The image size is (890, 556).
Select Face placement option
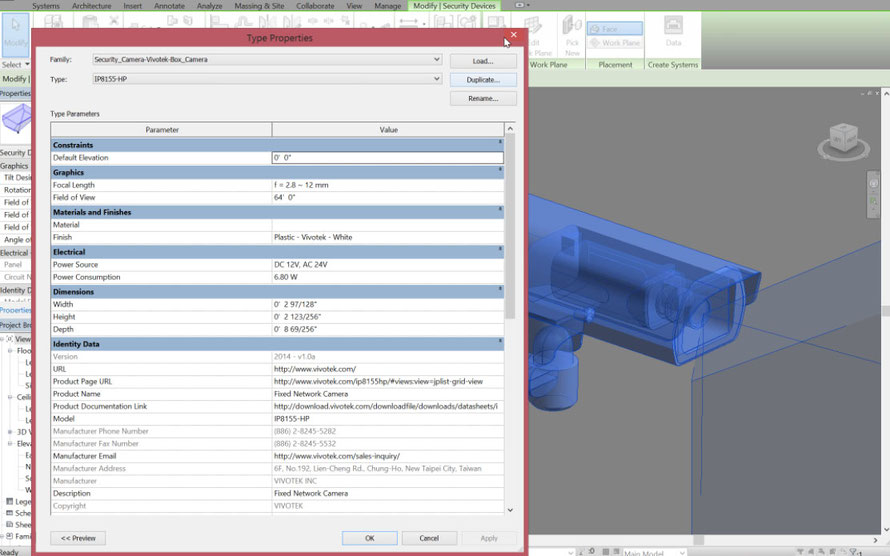tap(615, 29)
